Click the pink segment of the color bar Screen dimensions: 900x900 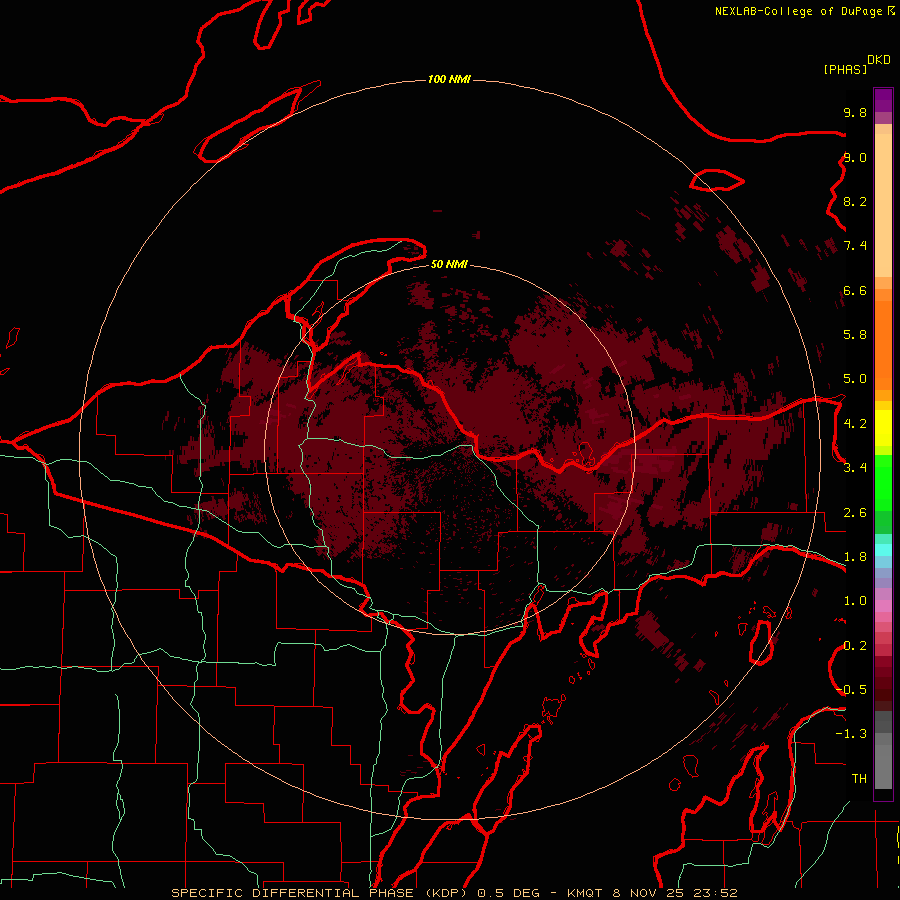[x=883, y=606]
